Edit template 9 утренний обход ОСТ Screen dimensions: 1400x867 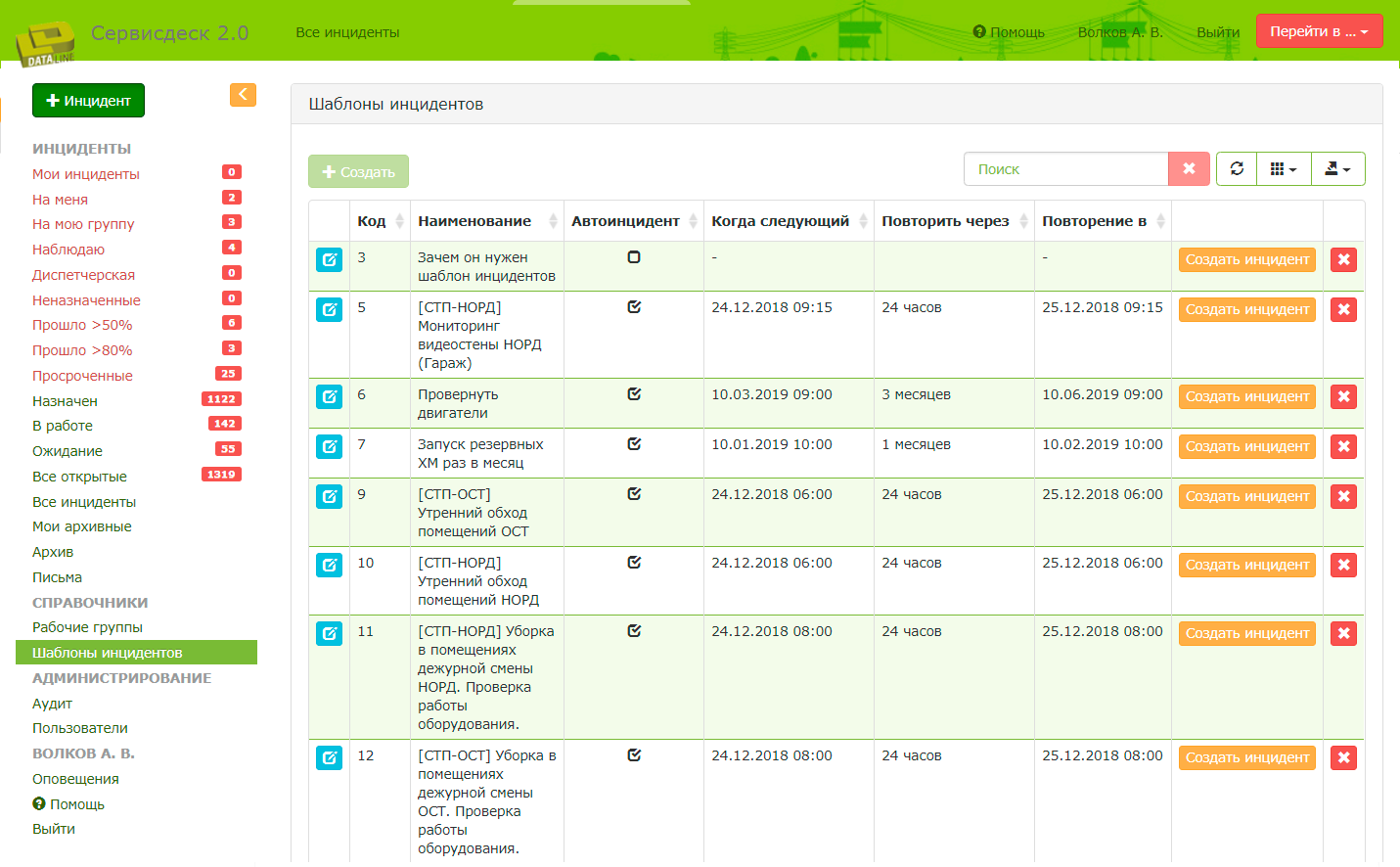(x=329, y=496)
